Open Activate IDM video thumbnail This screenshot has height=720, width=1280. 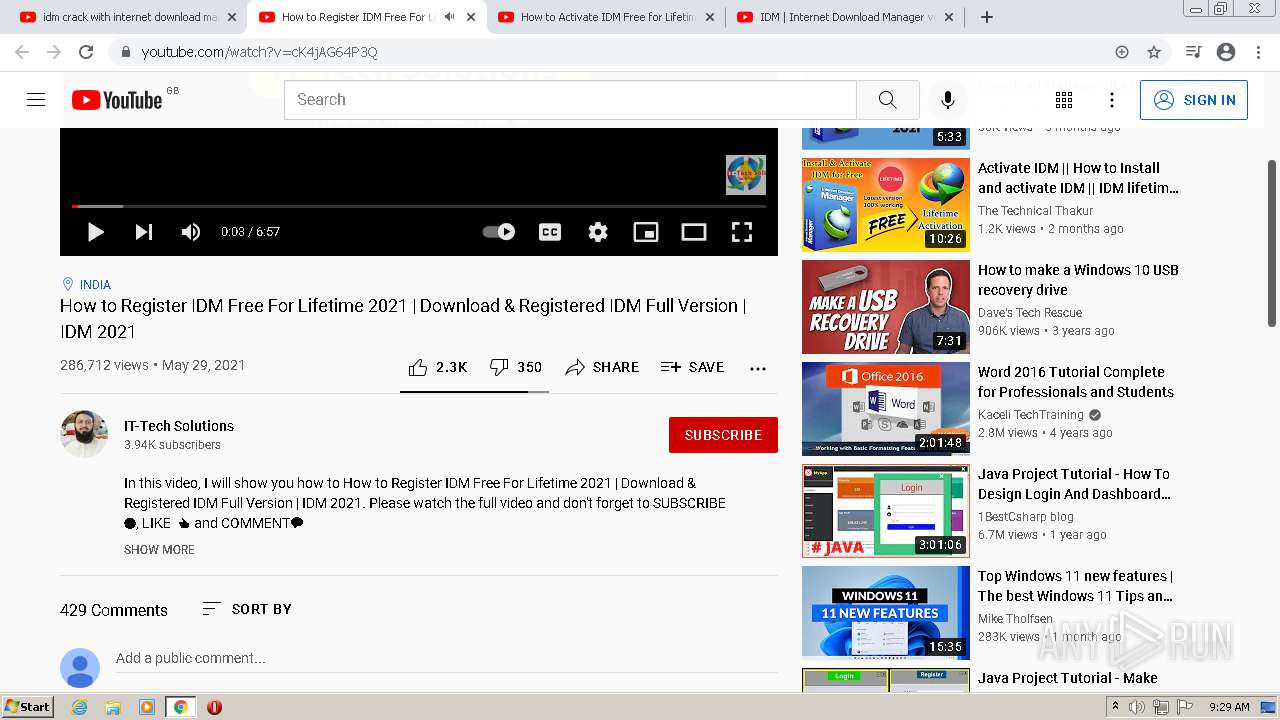pos(886,205)
